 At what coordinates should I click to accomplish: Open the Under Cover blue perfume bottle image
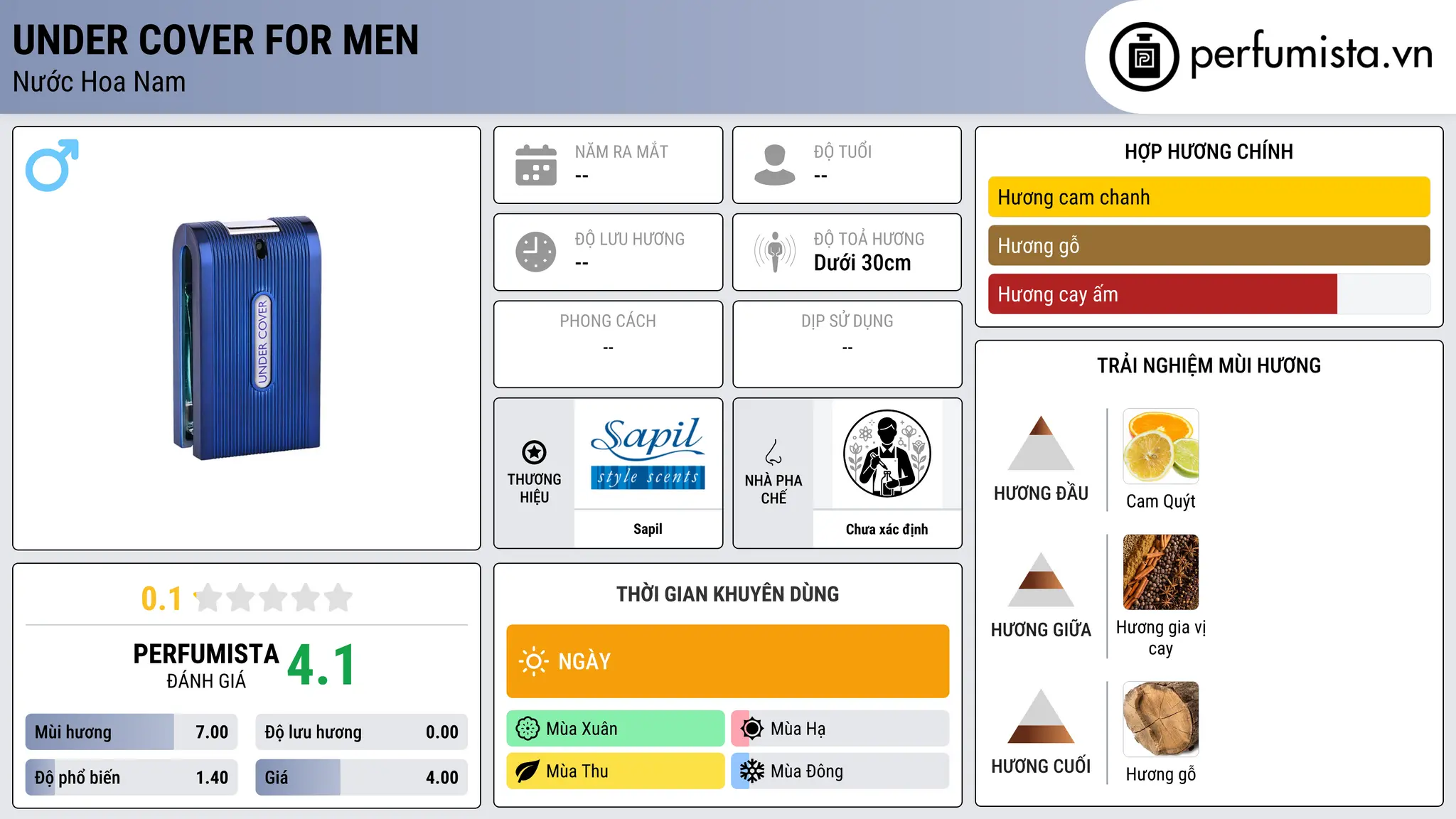[247, 338]
